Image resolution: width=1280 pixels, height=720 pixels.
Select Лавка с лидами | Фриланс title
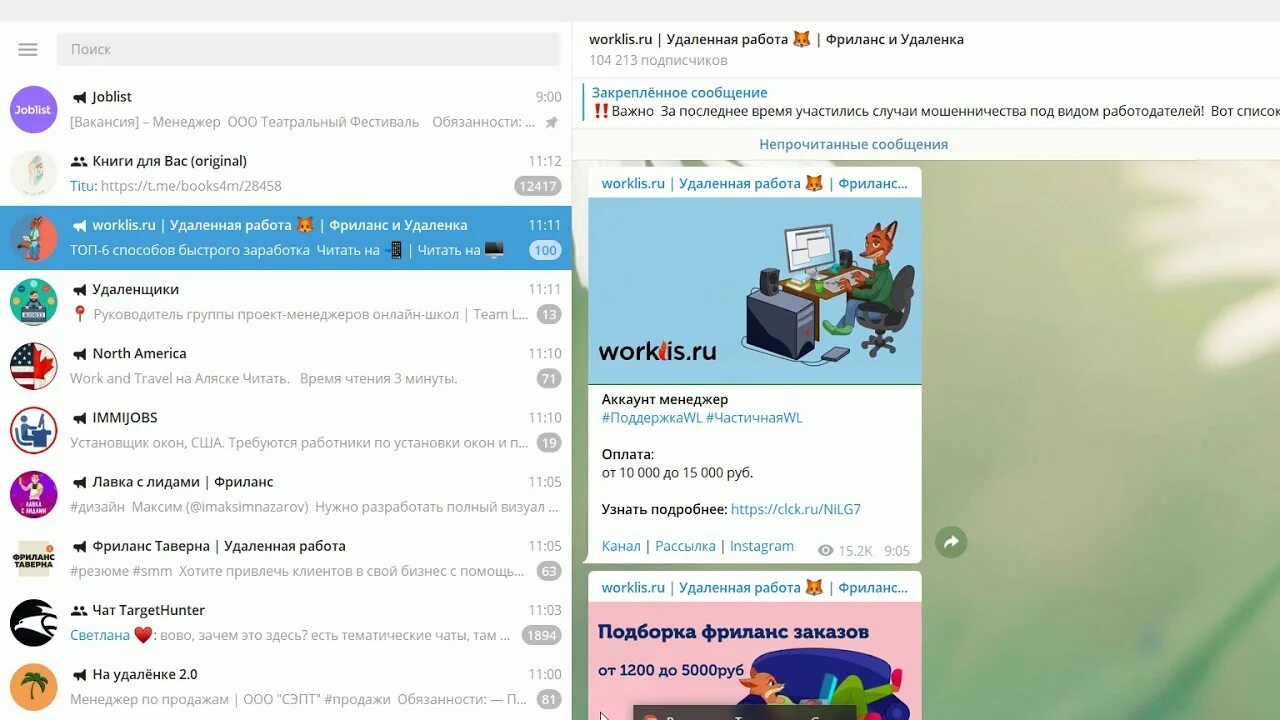[x=183, y=482]
